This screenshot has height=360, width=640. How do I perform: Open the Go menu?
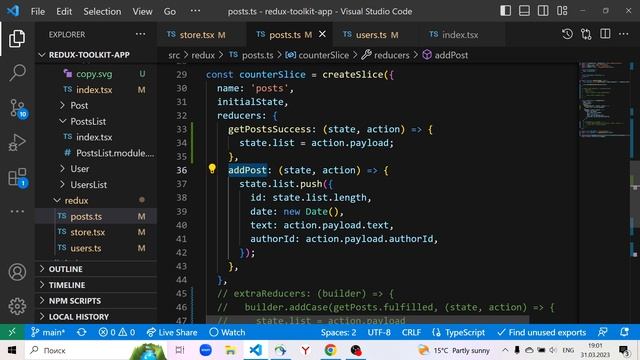[170, 11]
